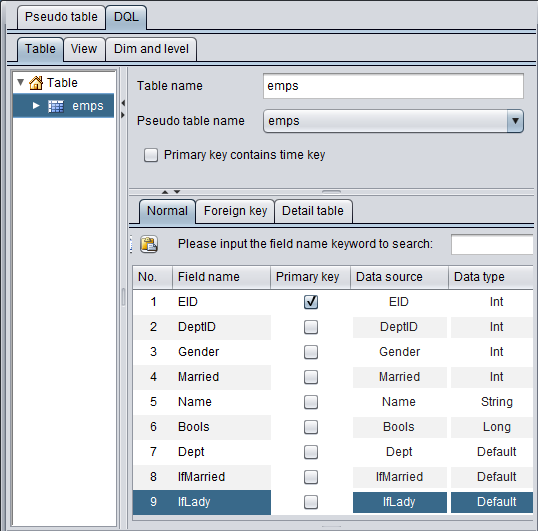Check the primary key box for DeptID

(311, 327)
